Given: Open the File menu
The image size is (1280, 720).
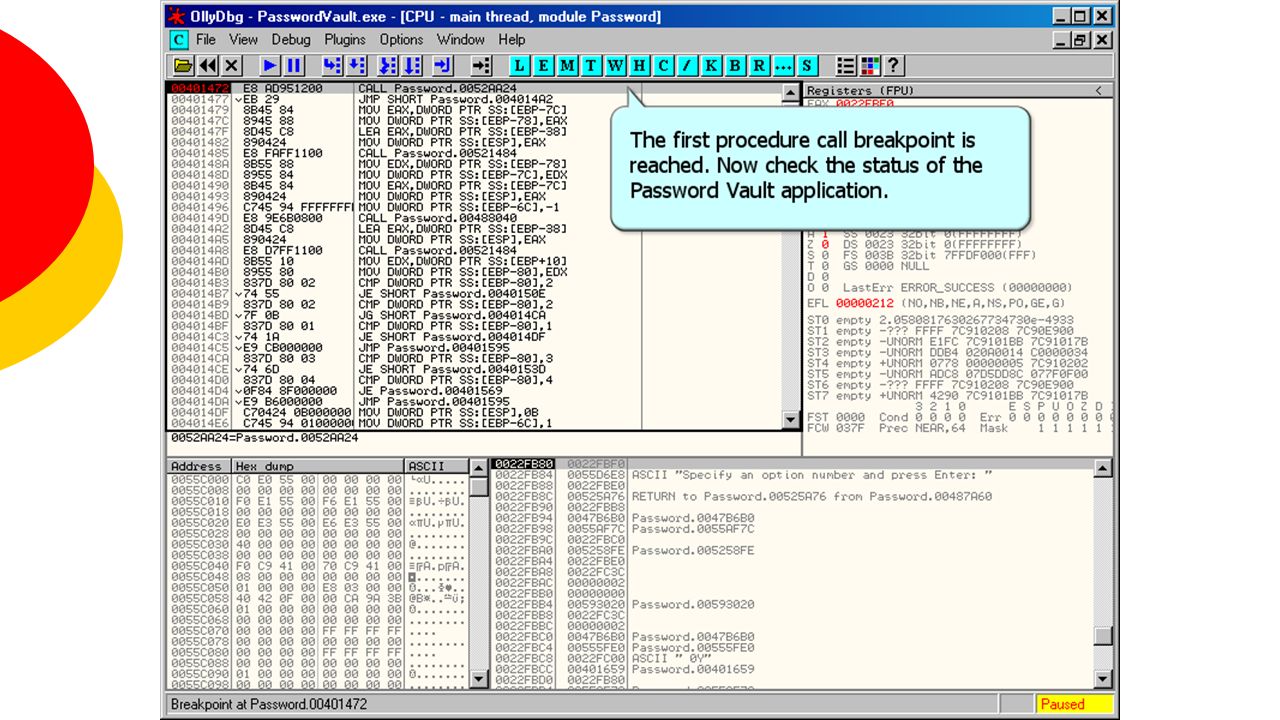Looking at the screenshot, I should point(206,40).
